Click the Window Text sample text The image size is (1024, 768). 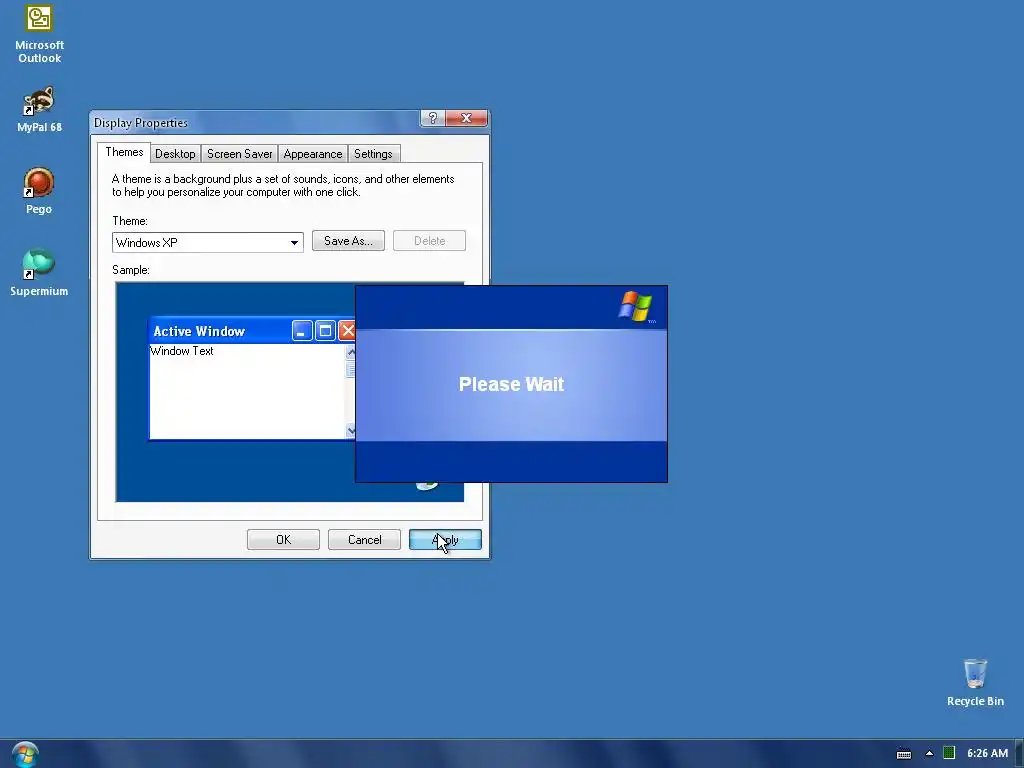point(182,351)
